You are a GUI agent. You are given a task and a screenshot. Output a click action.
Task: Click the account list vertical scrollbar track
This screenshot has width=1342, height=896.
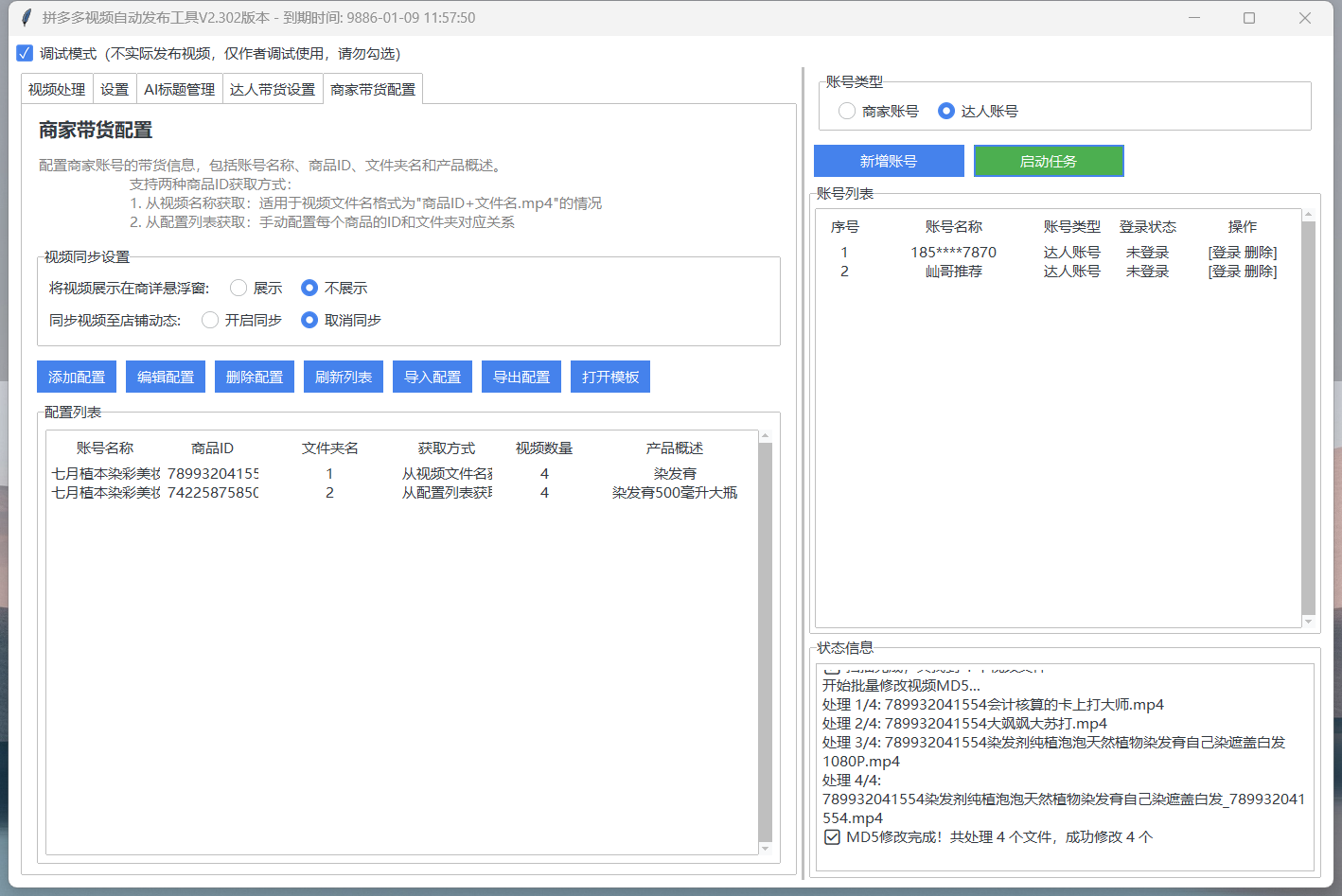[x=1308, y=418]
